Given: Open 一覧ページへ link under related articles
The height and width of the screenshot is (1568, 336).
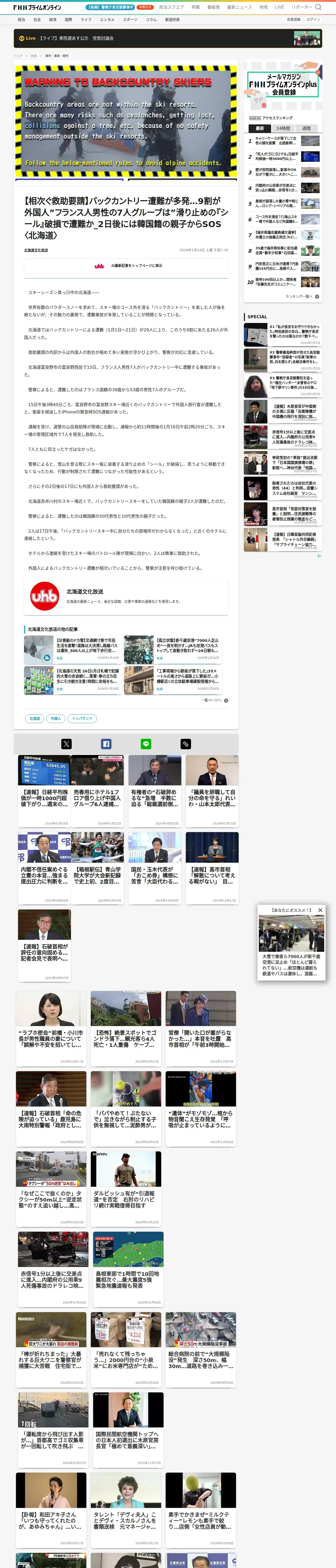Looking at the screenshot, I should pos(211,701).
